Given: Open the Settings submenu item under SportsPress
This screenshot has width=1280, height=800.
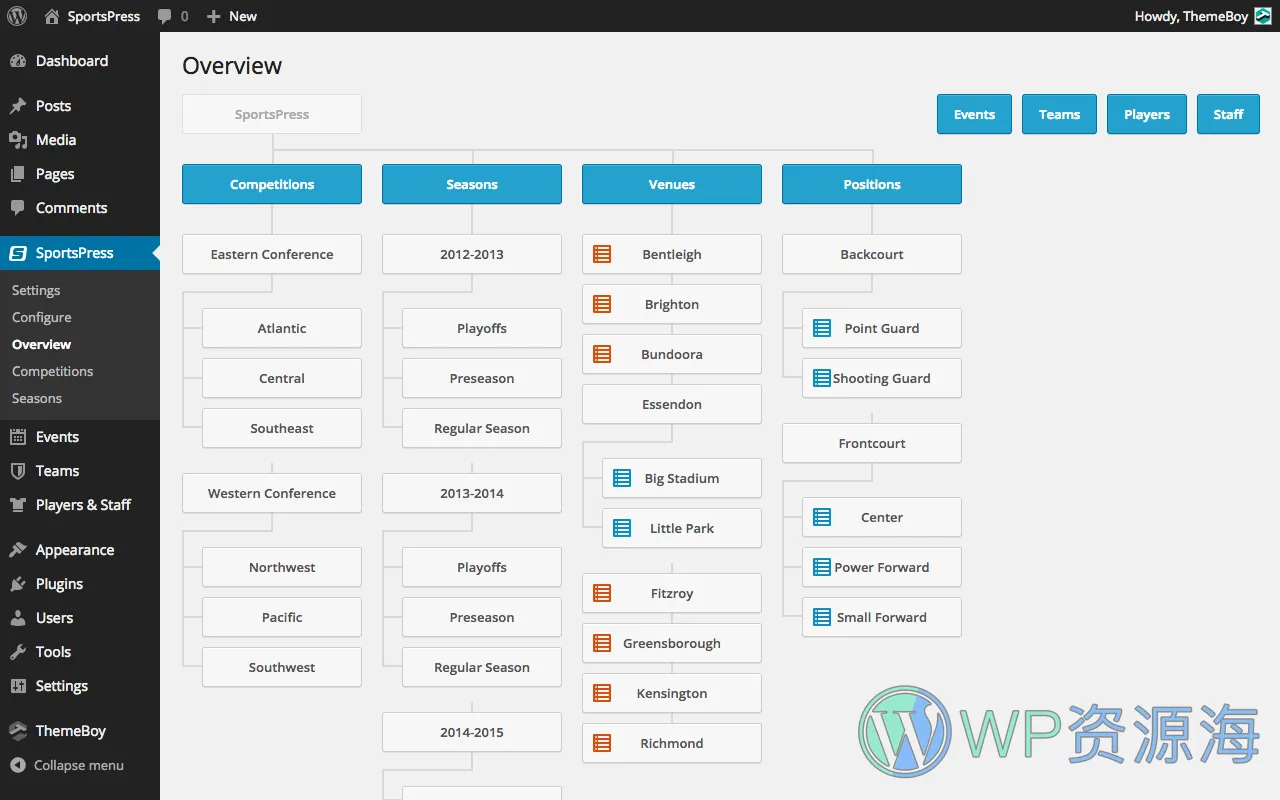Looking at the screenshot, I should 36,290.
